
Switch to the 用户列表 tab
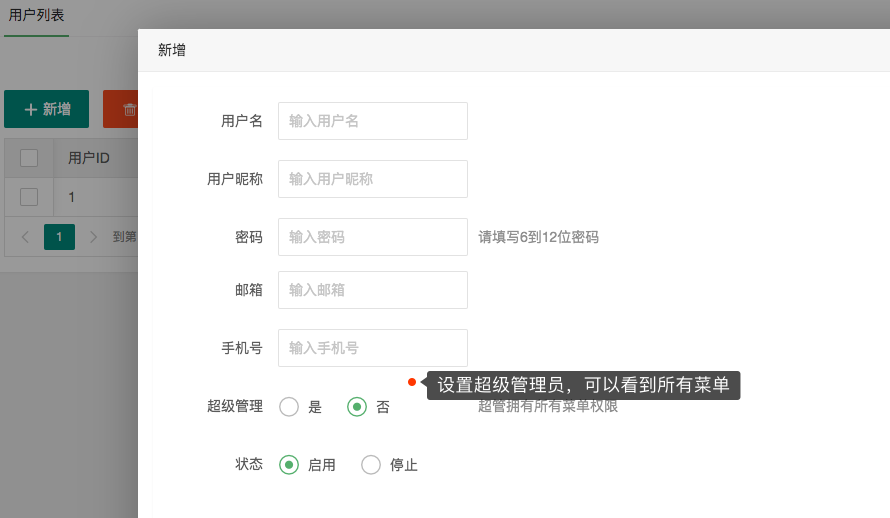(x=36, y=17)
